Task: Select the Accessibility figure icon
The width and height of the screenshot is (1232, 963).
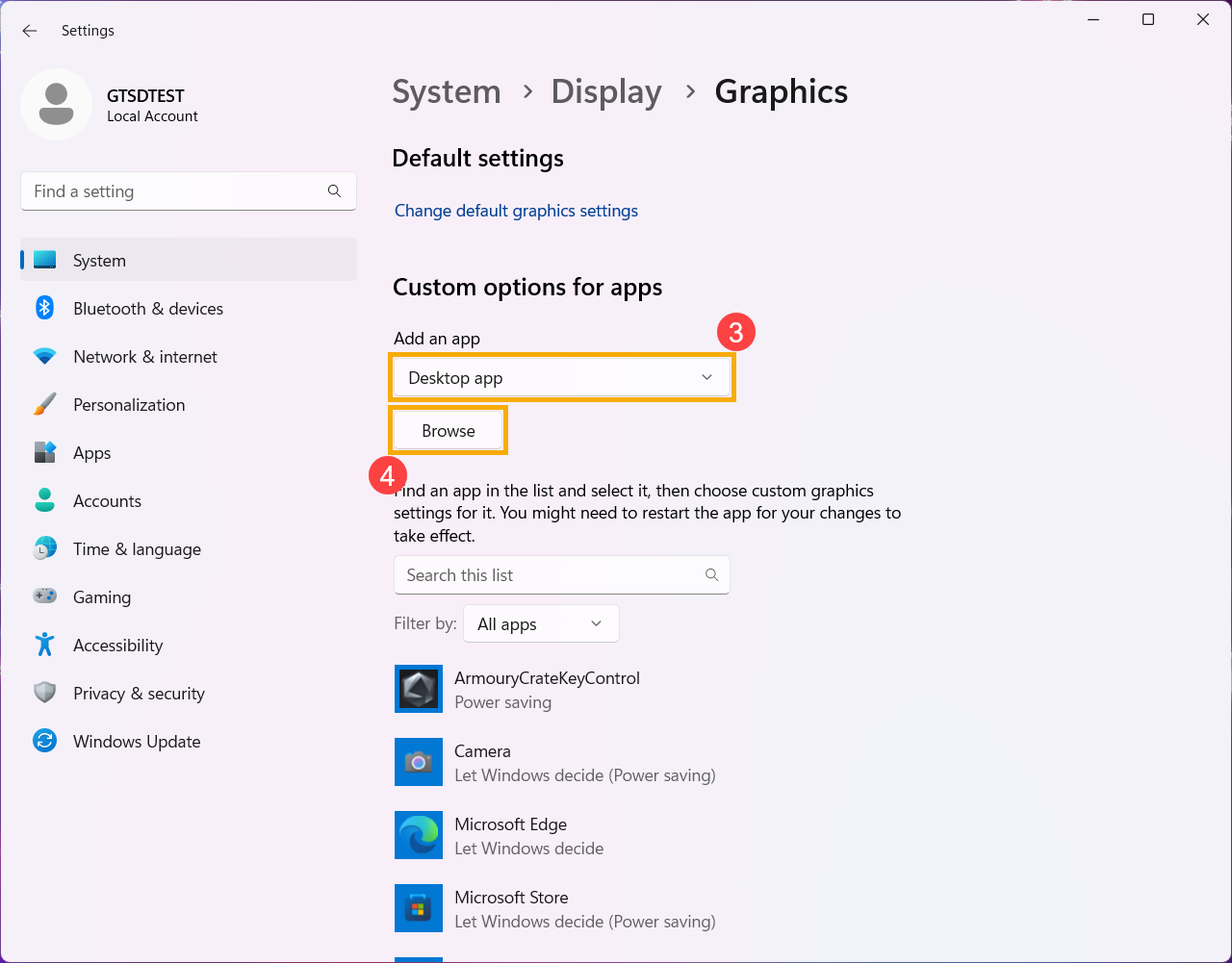Action: point(44,646)
